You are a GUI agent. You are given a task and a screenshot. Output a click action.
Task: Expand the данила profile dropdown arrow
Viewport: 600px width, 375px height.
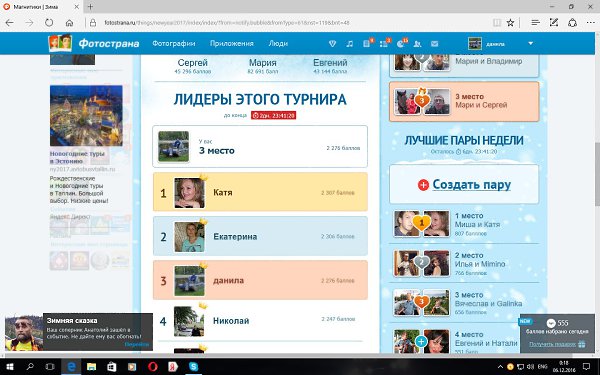[x=530, y=44]
